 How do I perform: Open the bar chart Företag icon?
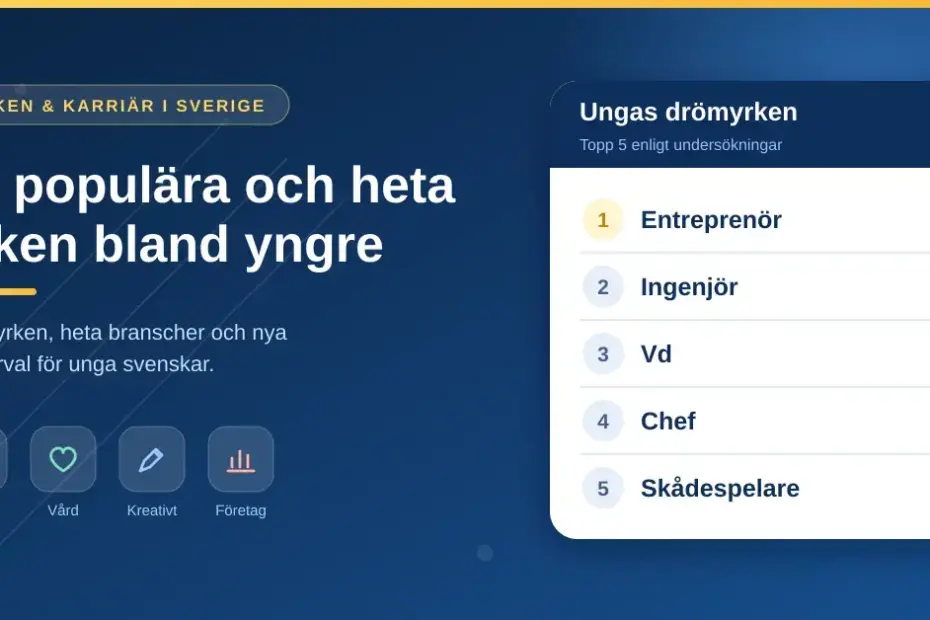click(241, 459)
